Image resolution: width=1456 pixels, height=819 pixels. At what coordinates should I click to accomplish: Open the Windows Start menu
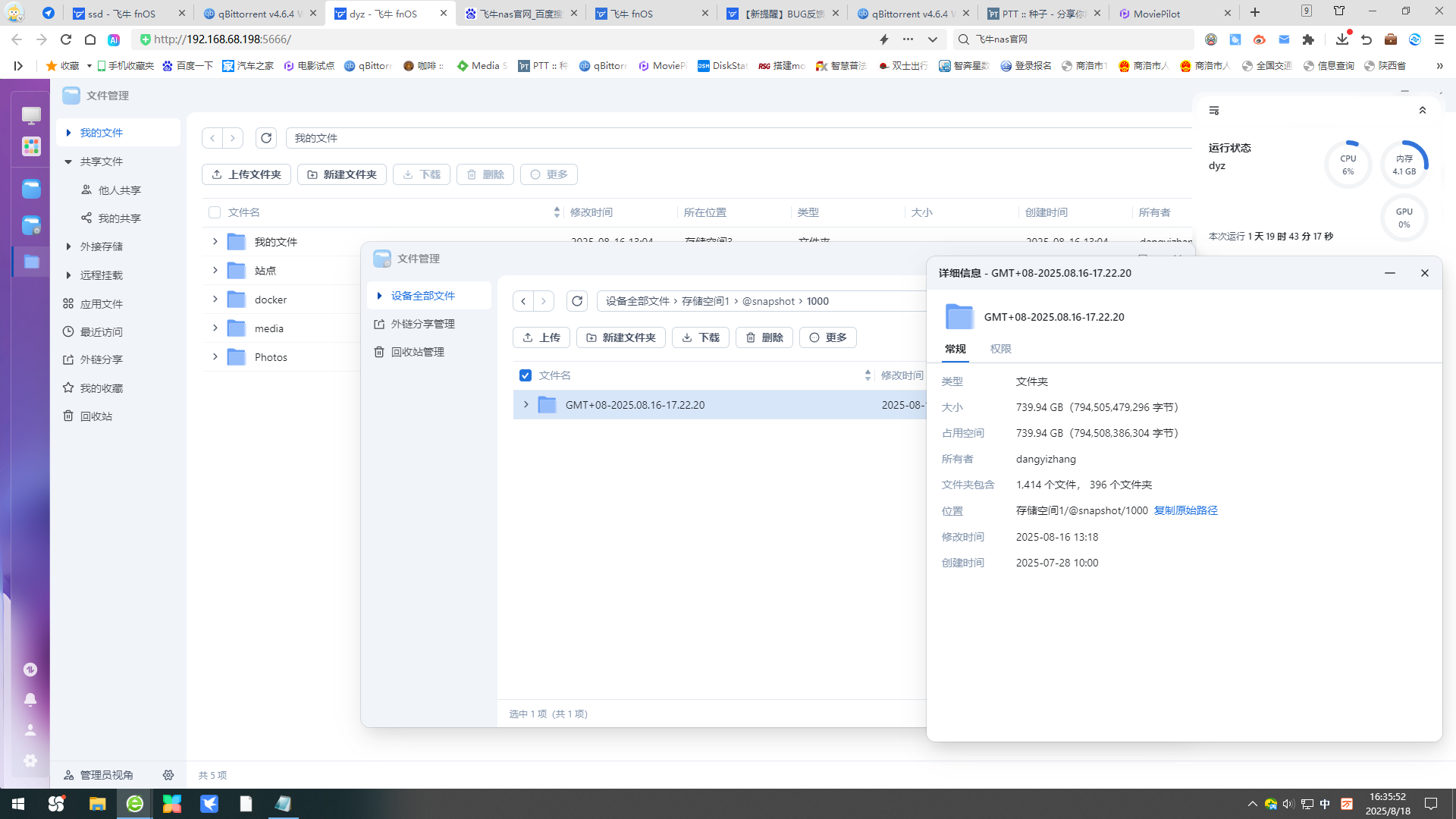click(18, 804)
